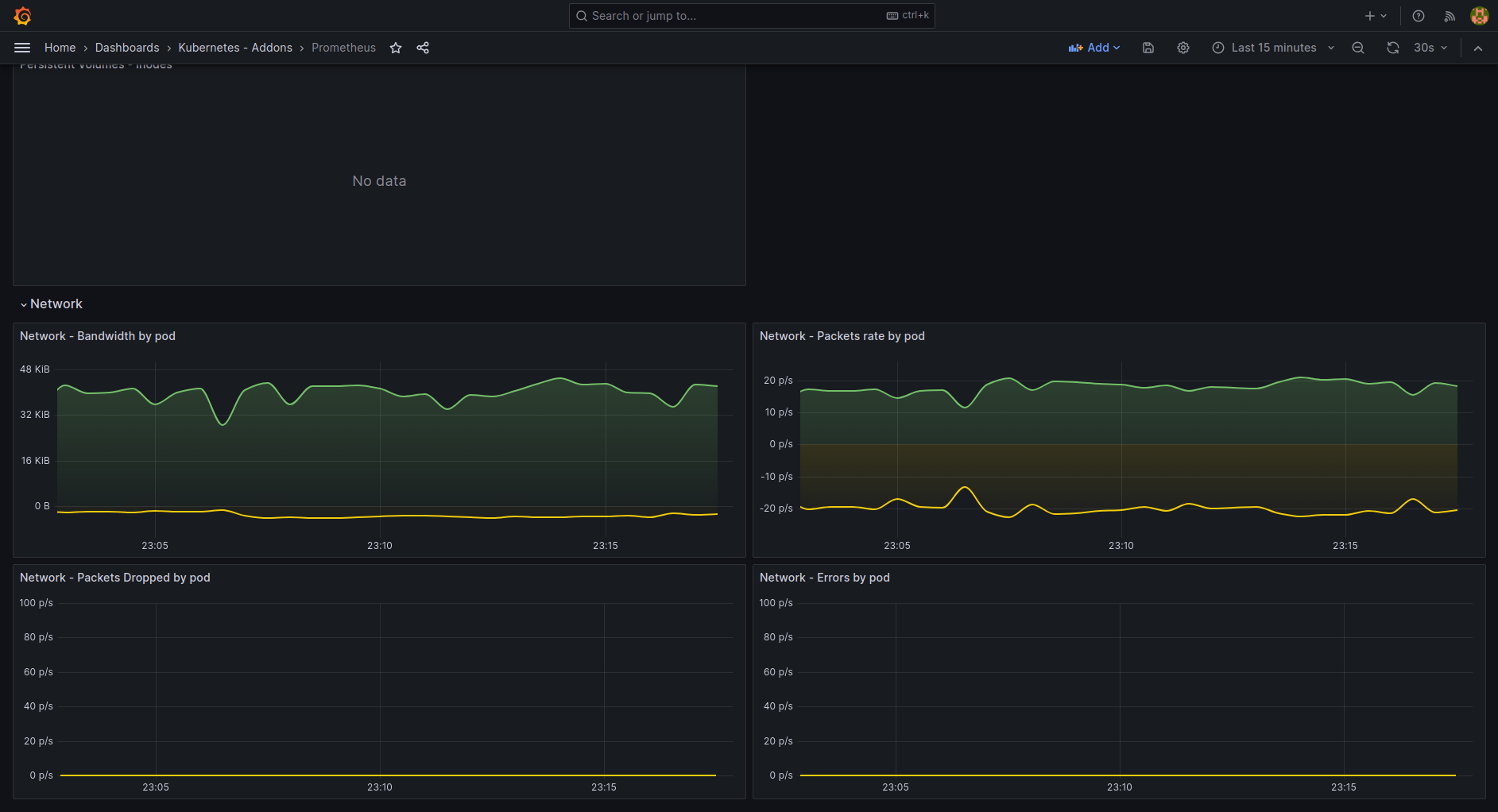Open Kubernetes - Addons folder breadcrumb
The height and width of the screenshot is (812, 1498).
pos(235,48)
